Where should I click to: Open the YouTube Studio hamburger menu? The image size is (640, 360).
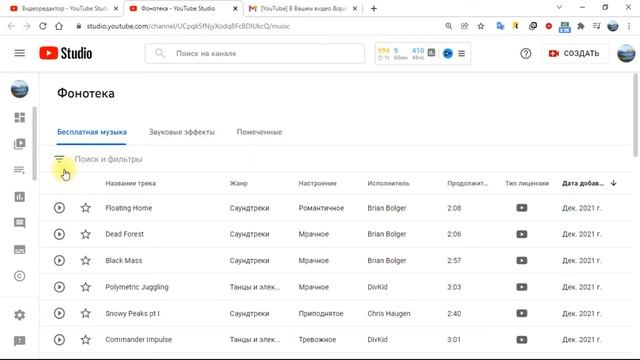[20, 53]
